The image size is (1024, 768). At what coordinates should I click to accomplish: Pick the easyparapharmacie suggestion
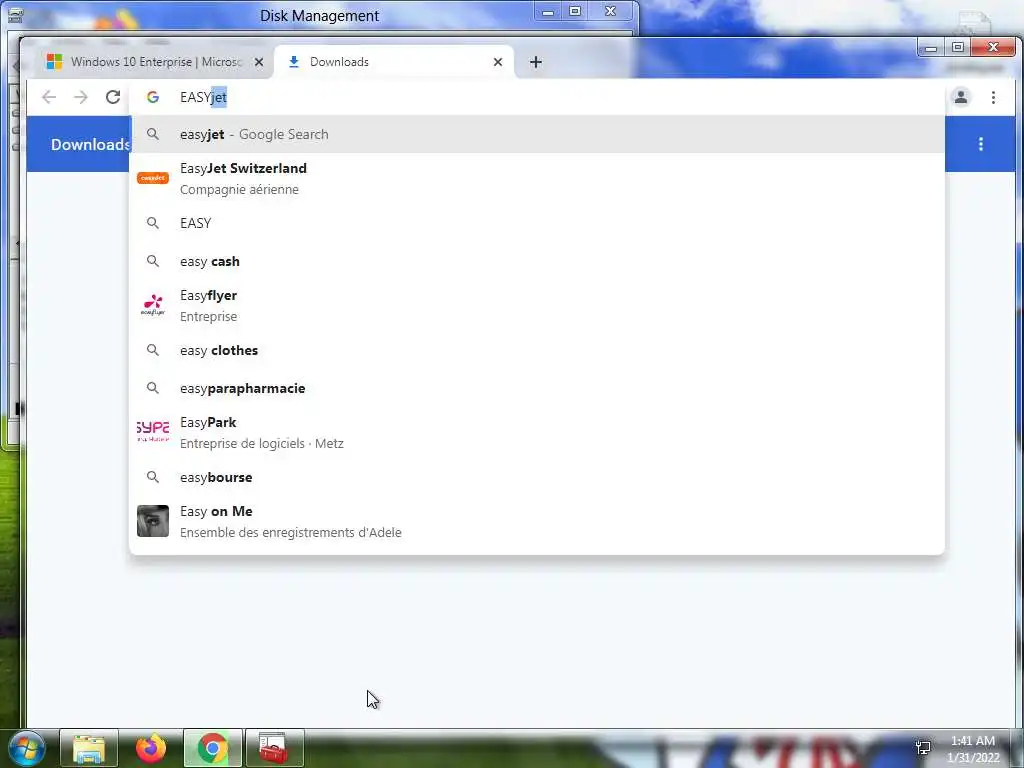(x=537, y=389)
